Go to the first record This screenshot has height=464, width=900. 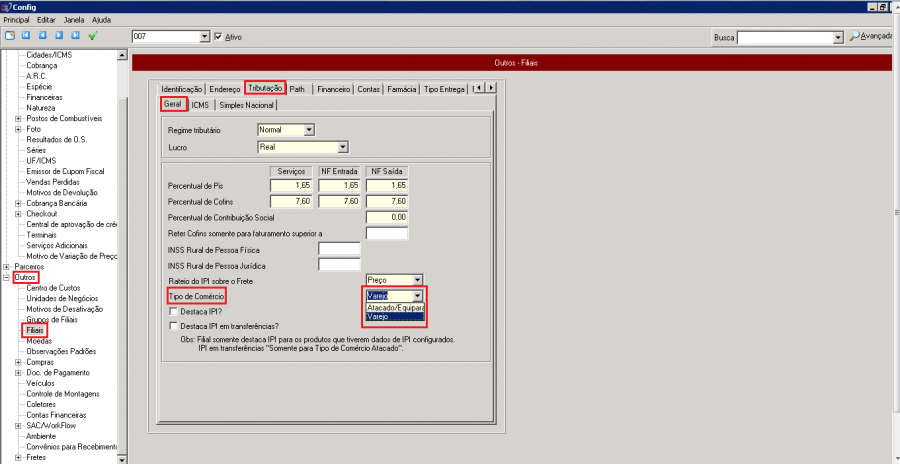[26, 36]
